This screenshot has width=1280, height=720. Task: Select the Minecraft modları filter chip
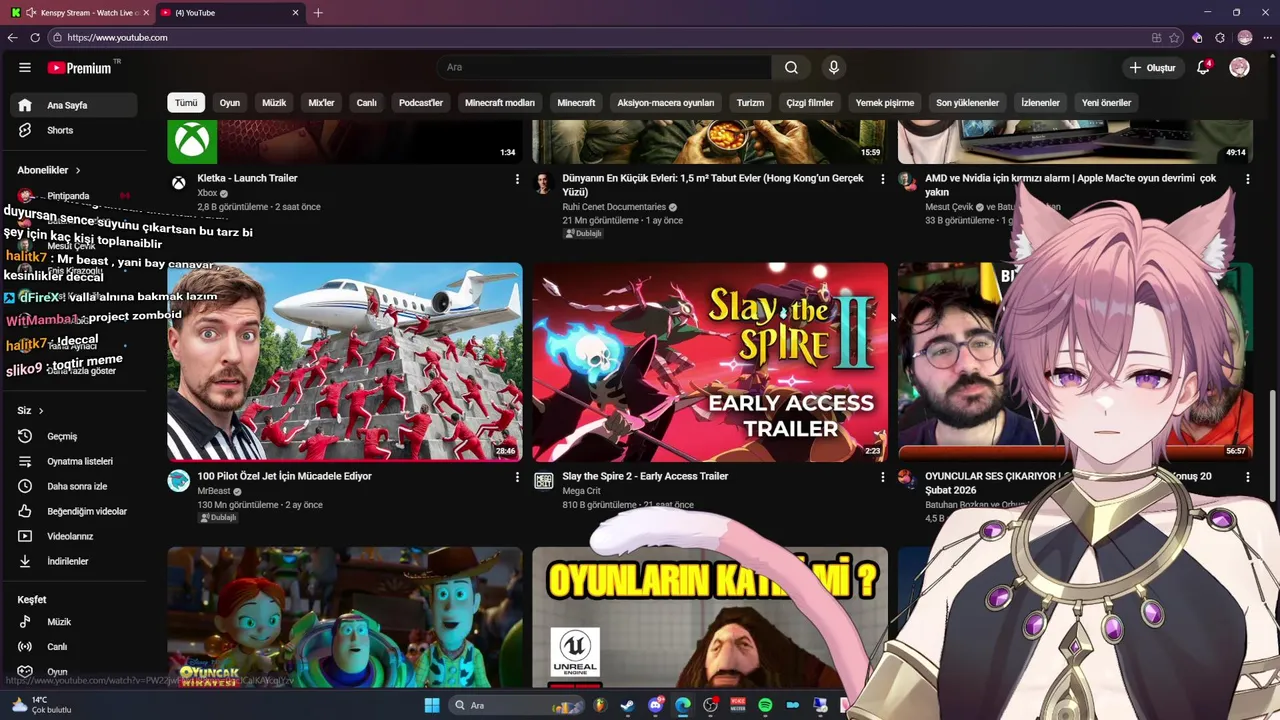[500, 103]
